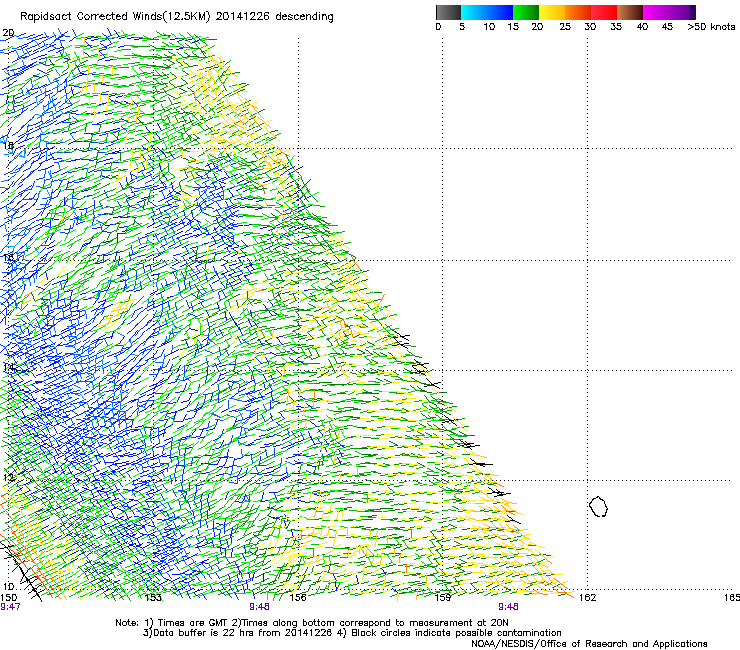
Task: Click the magenta 40-45 knots legend swatch
Action: tap(656, 12)
